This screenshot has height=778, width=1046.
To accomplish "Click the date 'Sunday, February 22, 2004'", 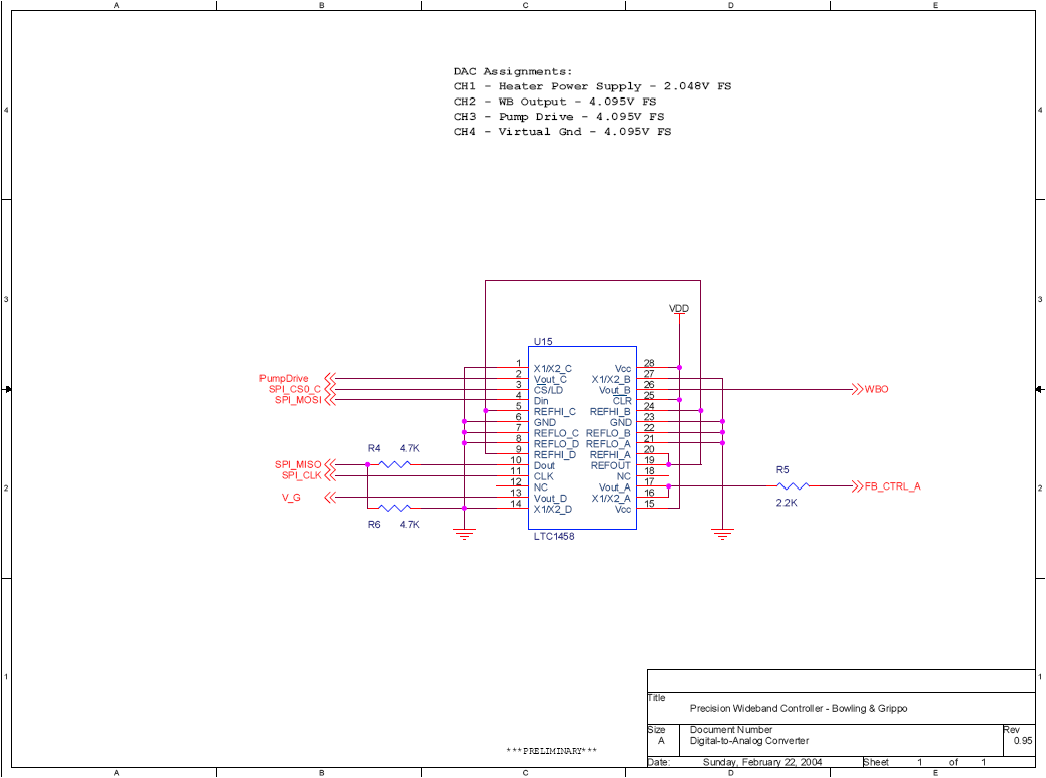I will 762,762.
